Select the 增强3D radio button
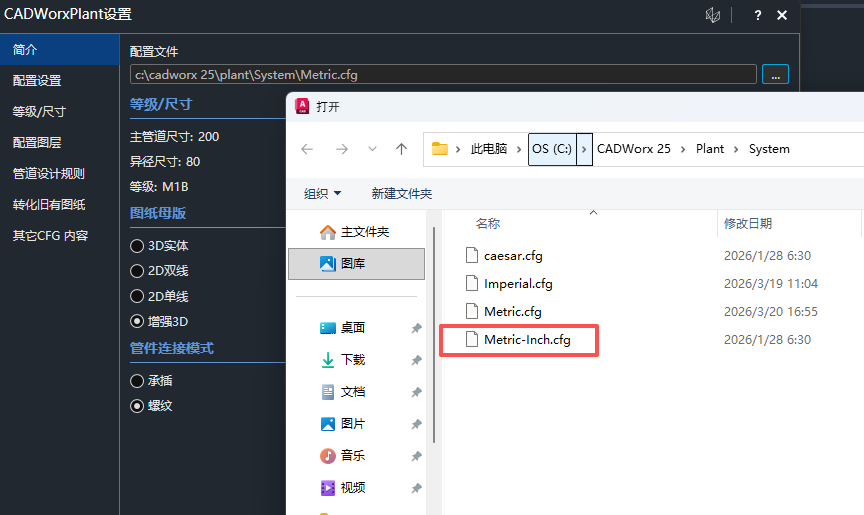 pos(137,321)
